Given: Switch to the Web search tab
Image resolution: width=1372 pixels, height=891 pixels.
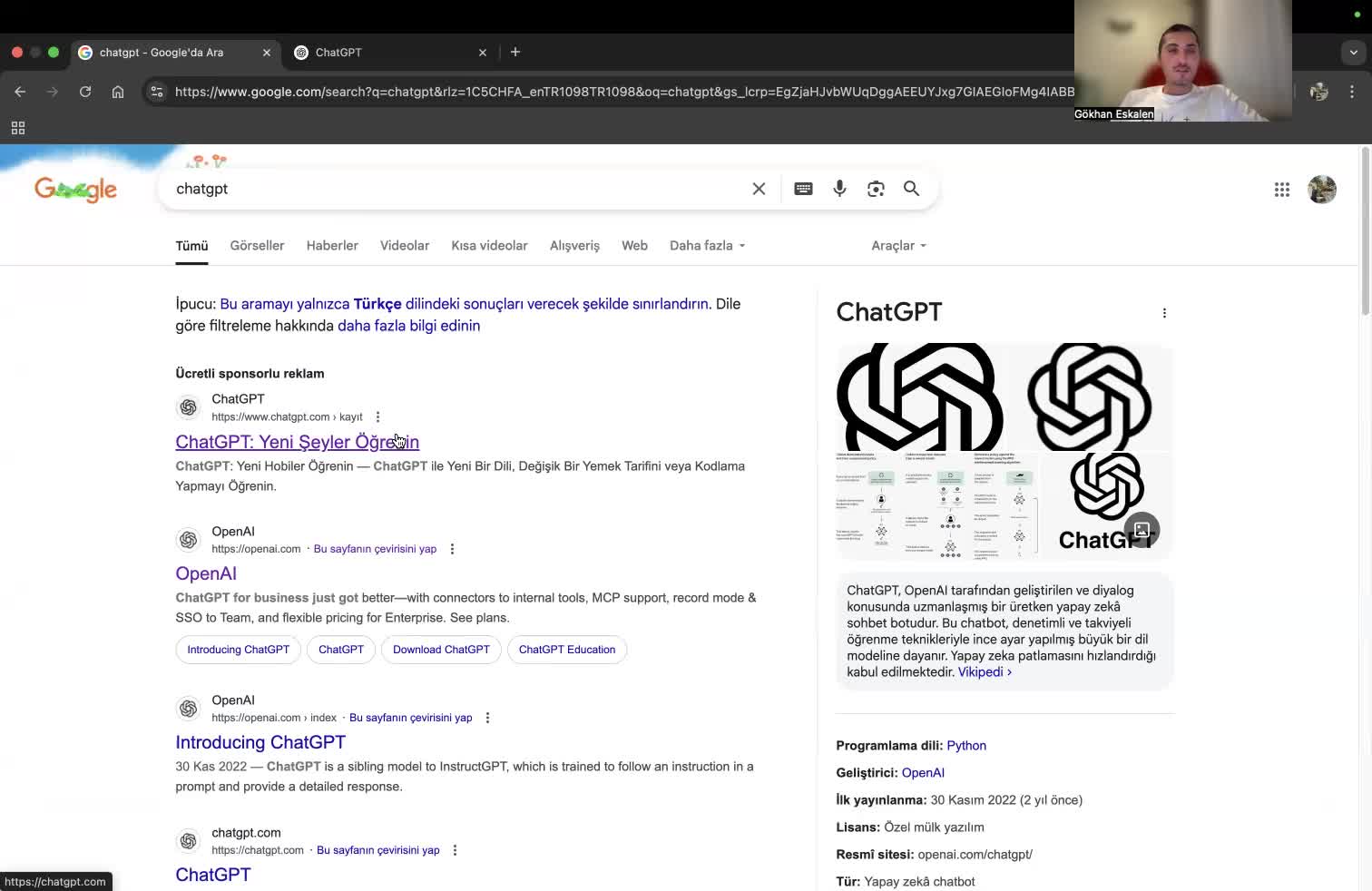Looking at the screenshot, I should click(x=634, y=246).
